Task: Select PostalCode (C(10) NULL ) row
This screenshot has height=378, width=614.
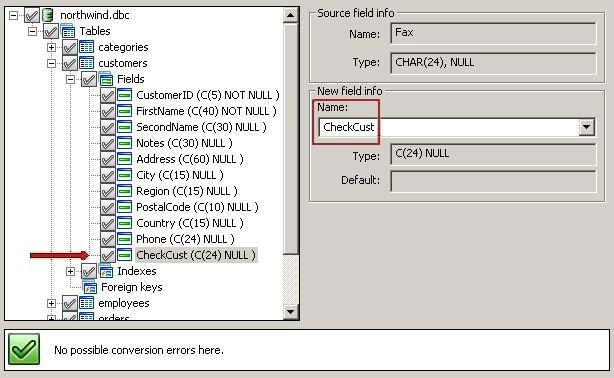Action: (197, 207)
